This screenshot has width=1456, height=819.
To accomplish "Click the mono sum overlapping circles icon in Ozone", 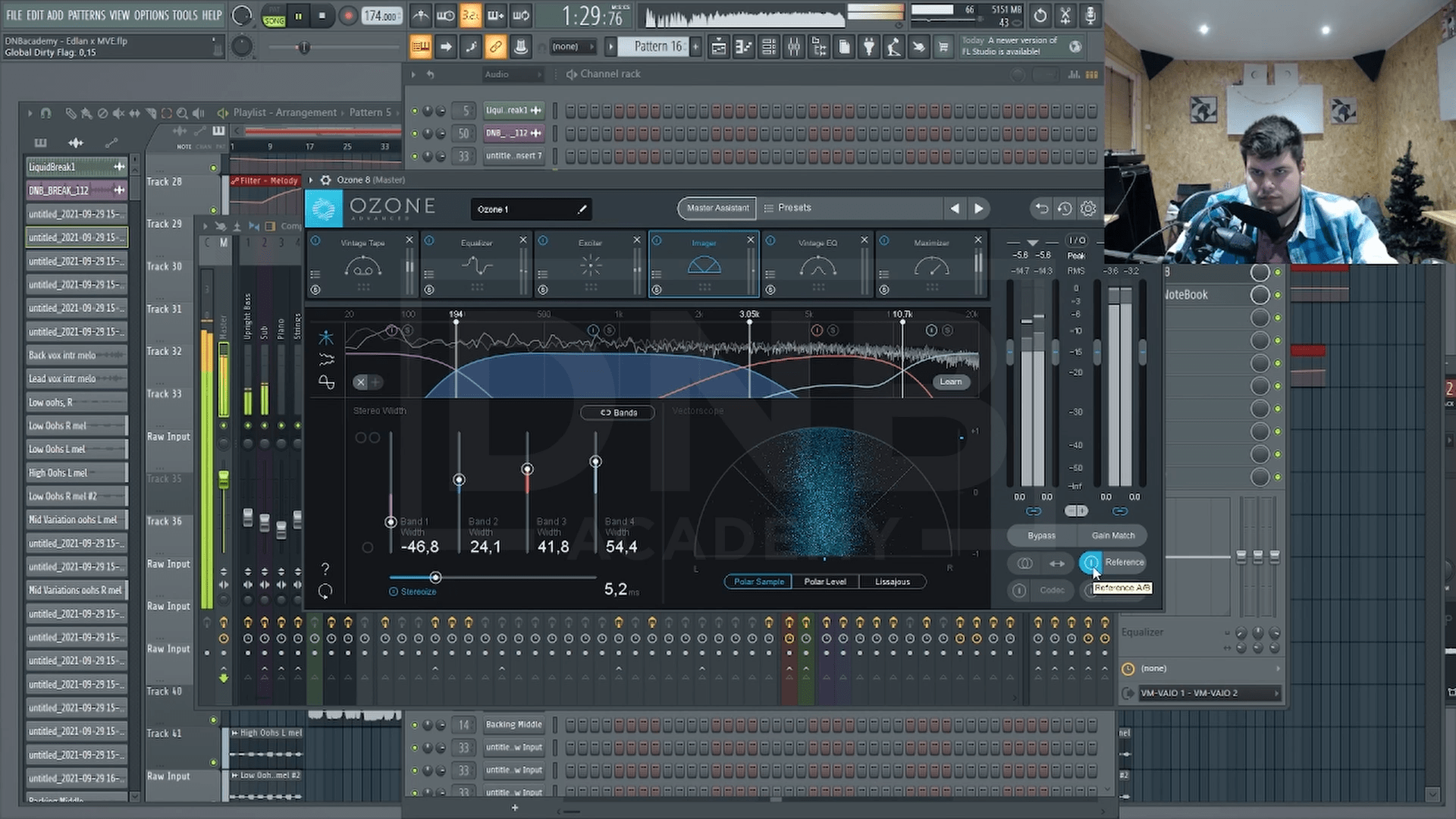I will (x=1025, y=563).
